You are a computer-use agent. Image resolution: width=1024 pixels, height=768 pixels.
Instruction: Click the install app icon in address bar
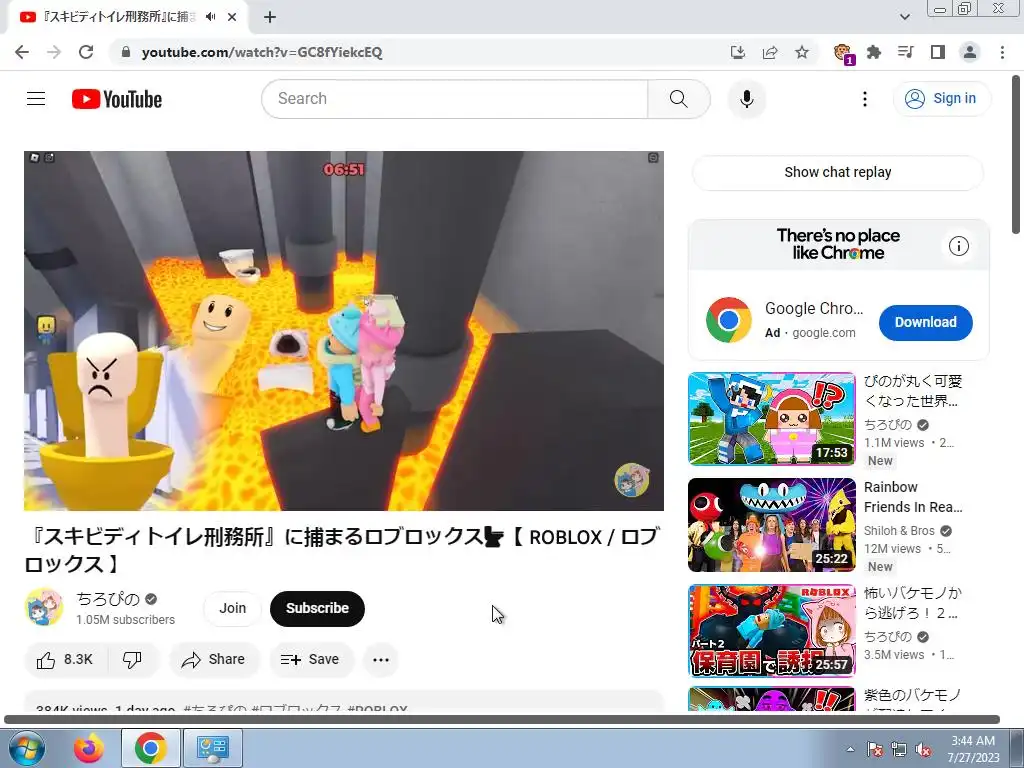coord(737,52)
